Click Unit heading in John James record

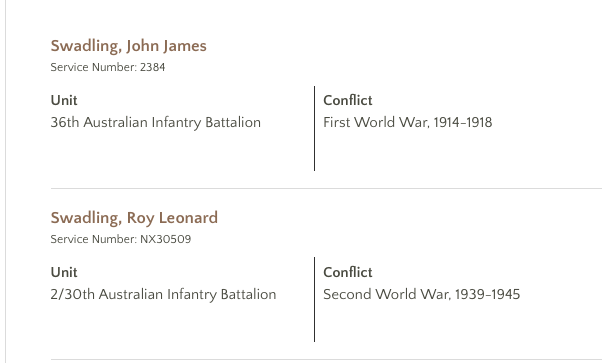click(64, 100)
